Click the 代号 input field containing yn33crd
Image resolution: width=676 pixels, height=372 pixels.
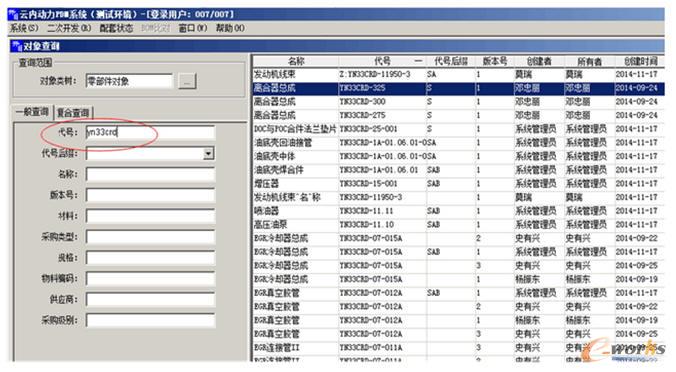pos(150,132)
